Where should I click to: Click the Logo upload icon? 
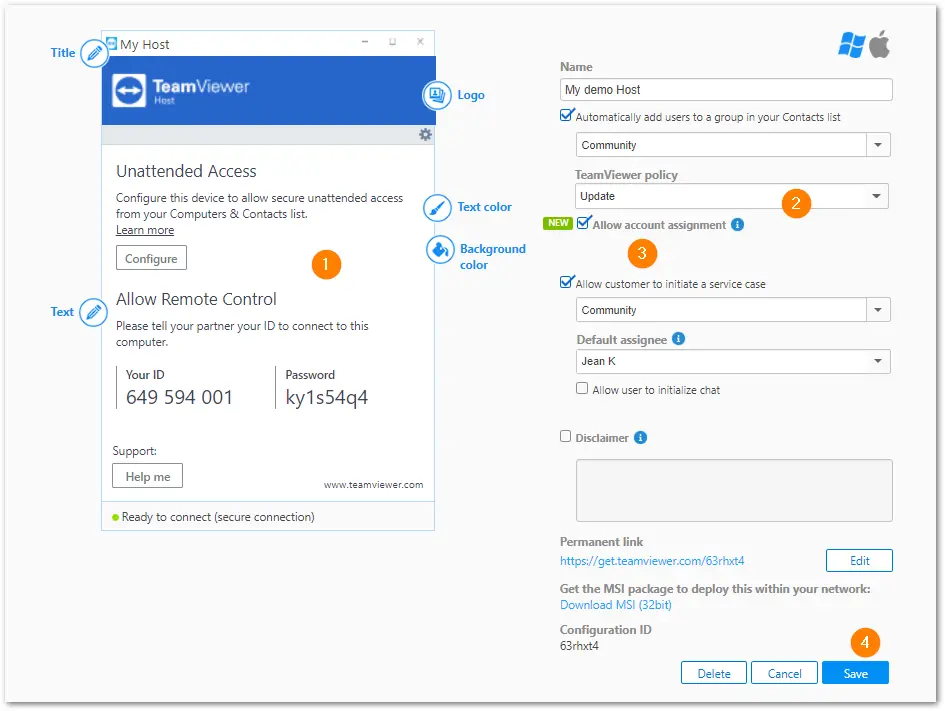coord(437,95)
